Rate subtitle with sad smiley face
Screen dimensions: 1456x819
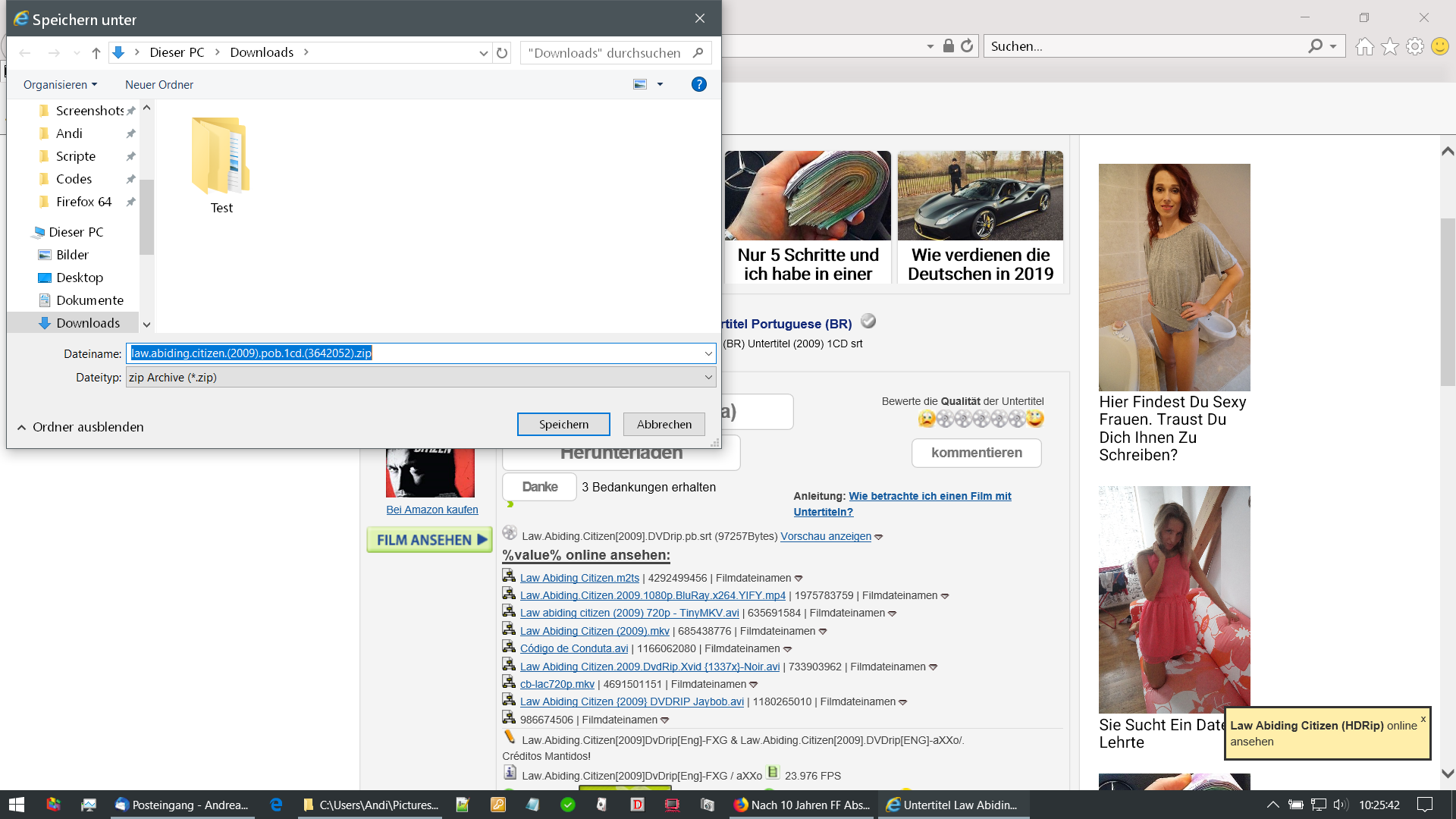pyautogui.click(x=926, y=419)
